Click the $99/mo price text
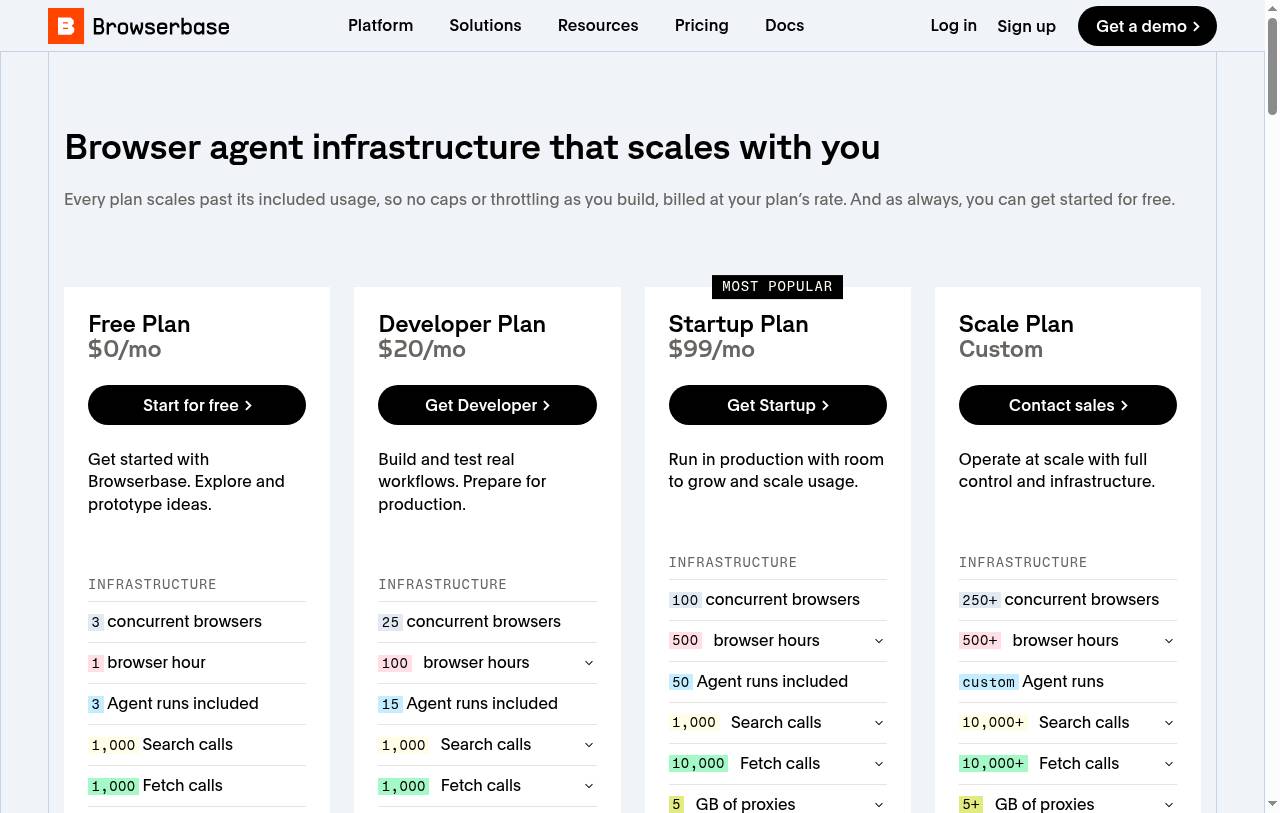This screenshot has width=1280, height=813. 712,349
